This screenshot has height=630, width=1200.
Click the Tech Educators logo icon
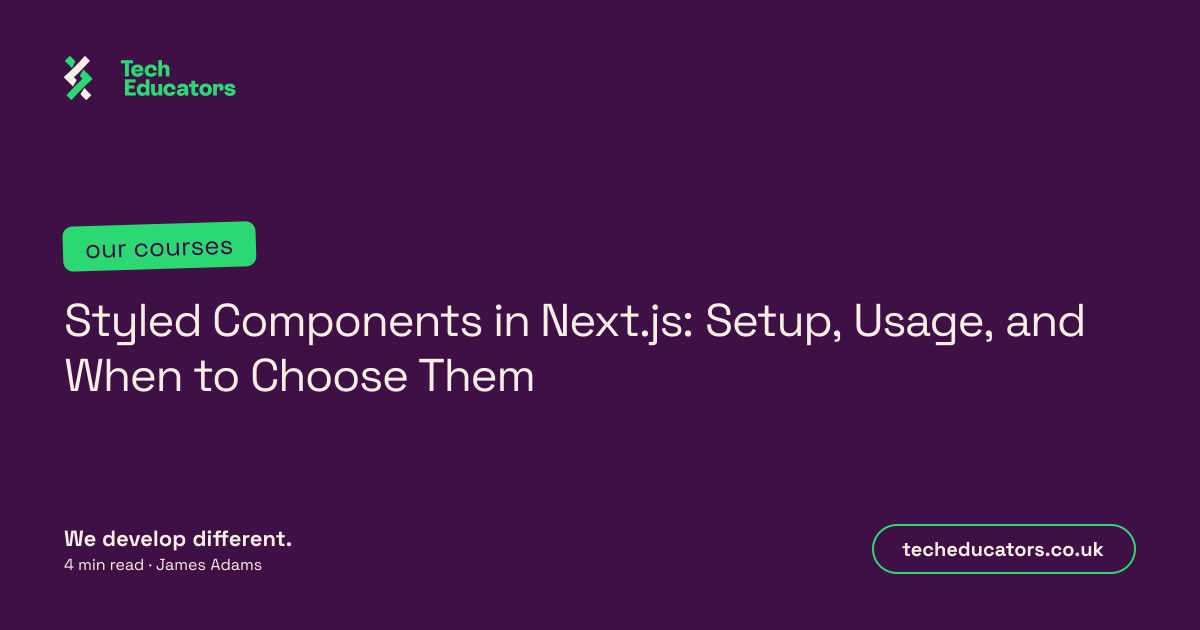point(78,78)
